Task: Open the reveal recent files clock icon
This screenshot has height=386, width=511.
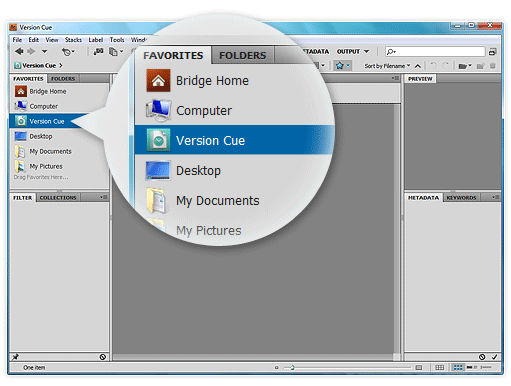Action: point(68,52)
